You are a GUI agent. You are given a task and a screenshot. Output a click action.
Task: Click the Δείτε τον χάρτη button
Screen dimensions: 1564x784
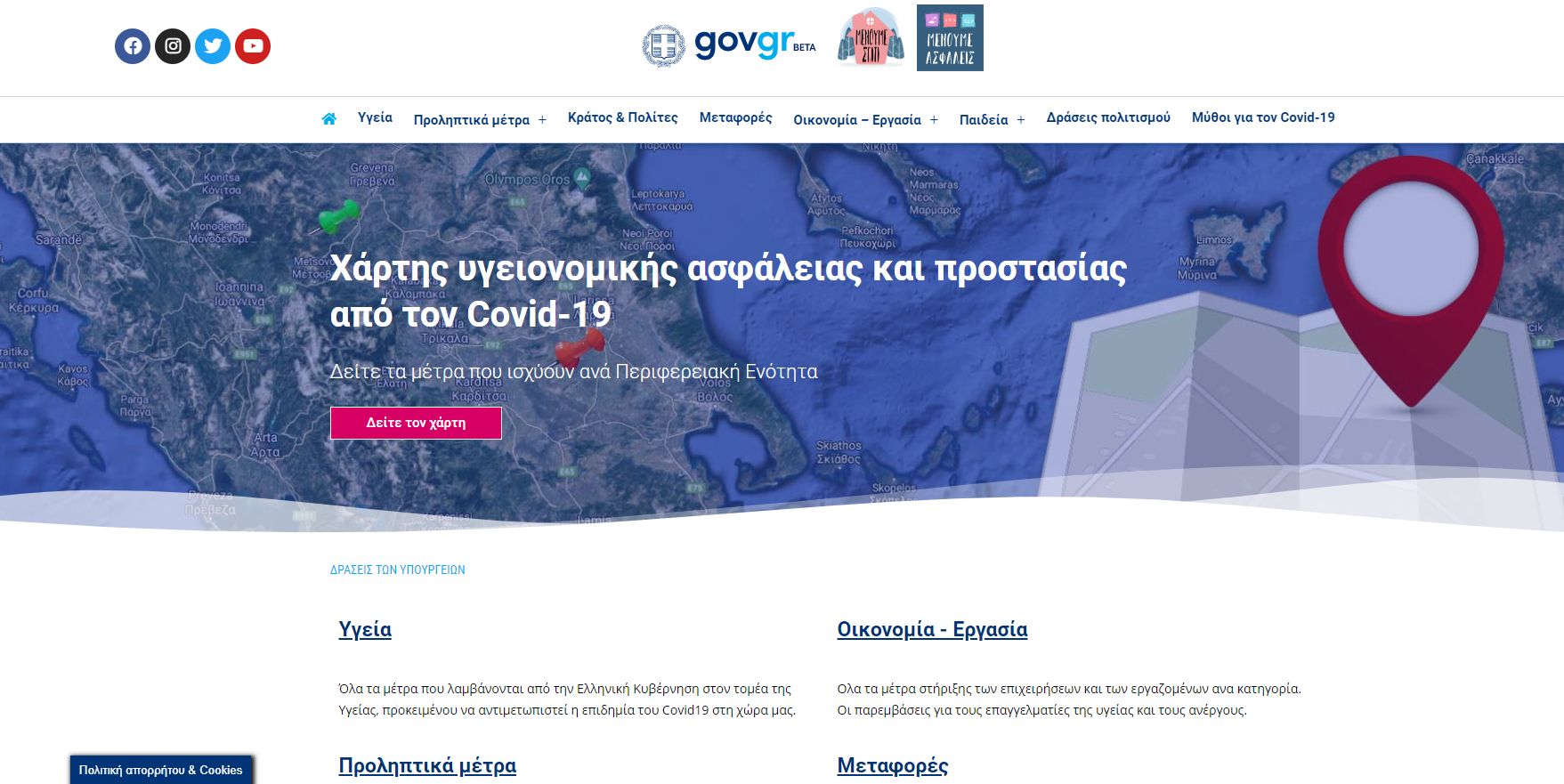tap(416, 423)
